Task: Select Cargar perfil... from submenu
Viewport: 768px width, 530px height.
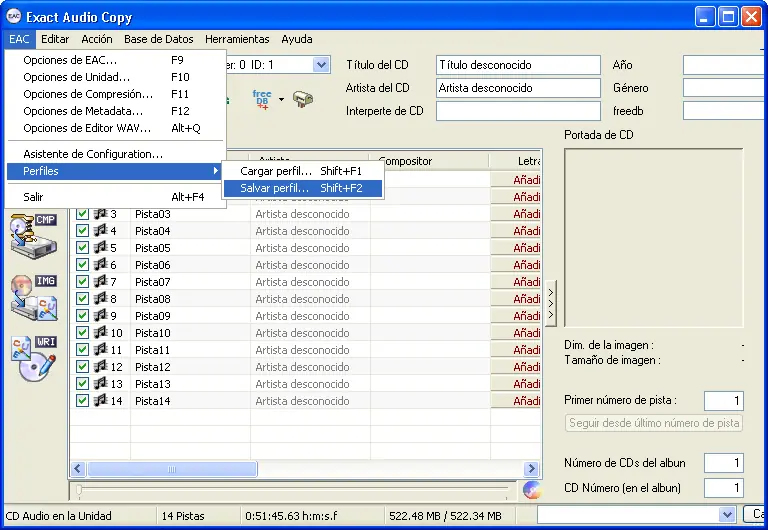Action: pos(303,171)
